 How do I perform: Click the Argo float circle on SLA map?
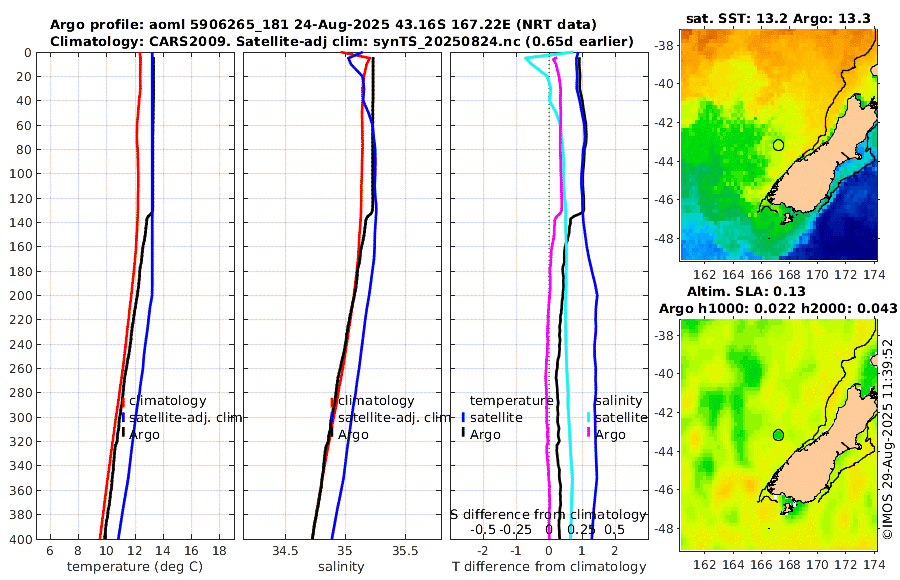coord(778,435)
